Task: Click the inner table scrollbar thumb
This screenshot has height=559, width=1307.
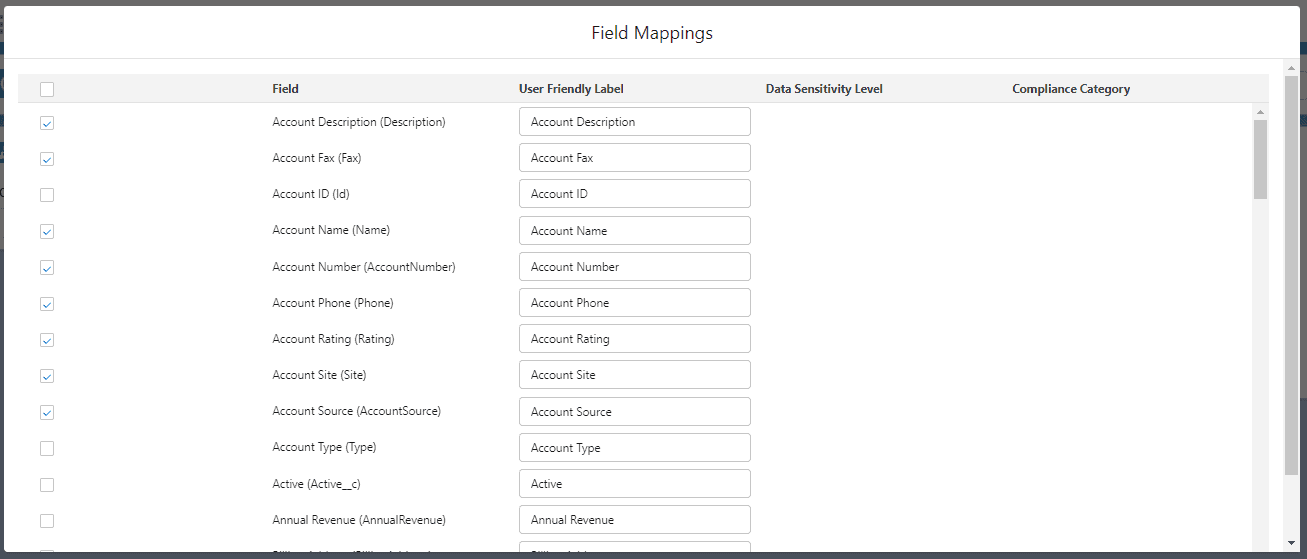Action: [x=1260, y=158]
